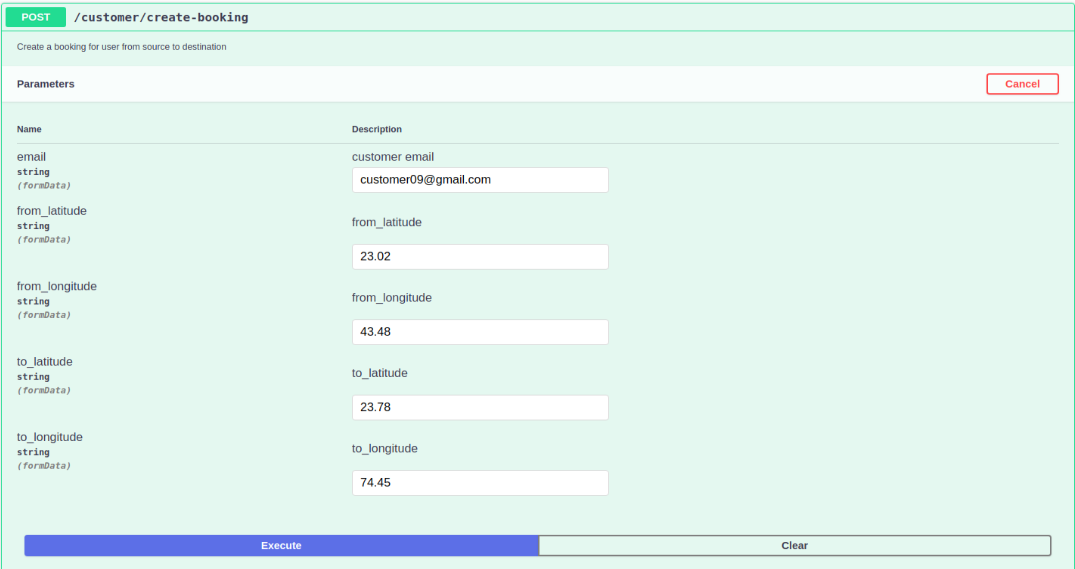Click the Clear button
Viewport: 1075px width, 569px height.
point(795,546)
